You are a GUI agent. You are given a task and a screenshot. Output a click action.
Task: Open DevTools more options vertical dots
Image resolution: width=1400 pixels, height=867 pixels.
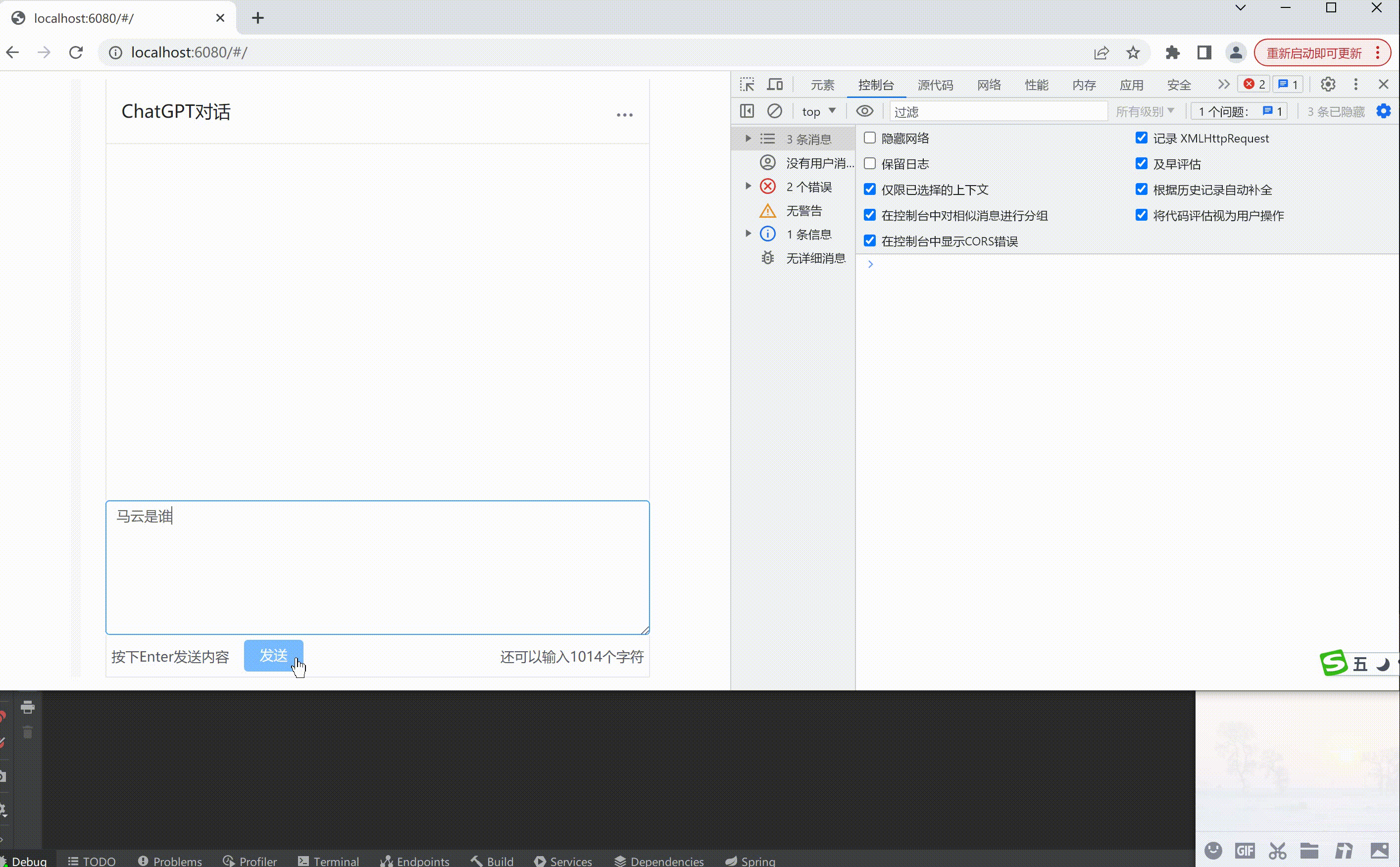pos(1356,84)
